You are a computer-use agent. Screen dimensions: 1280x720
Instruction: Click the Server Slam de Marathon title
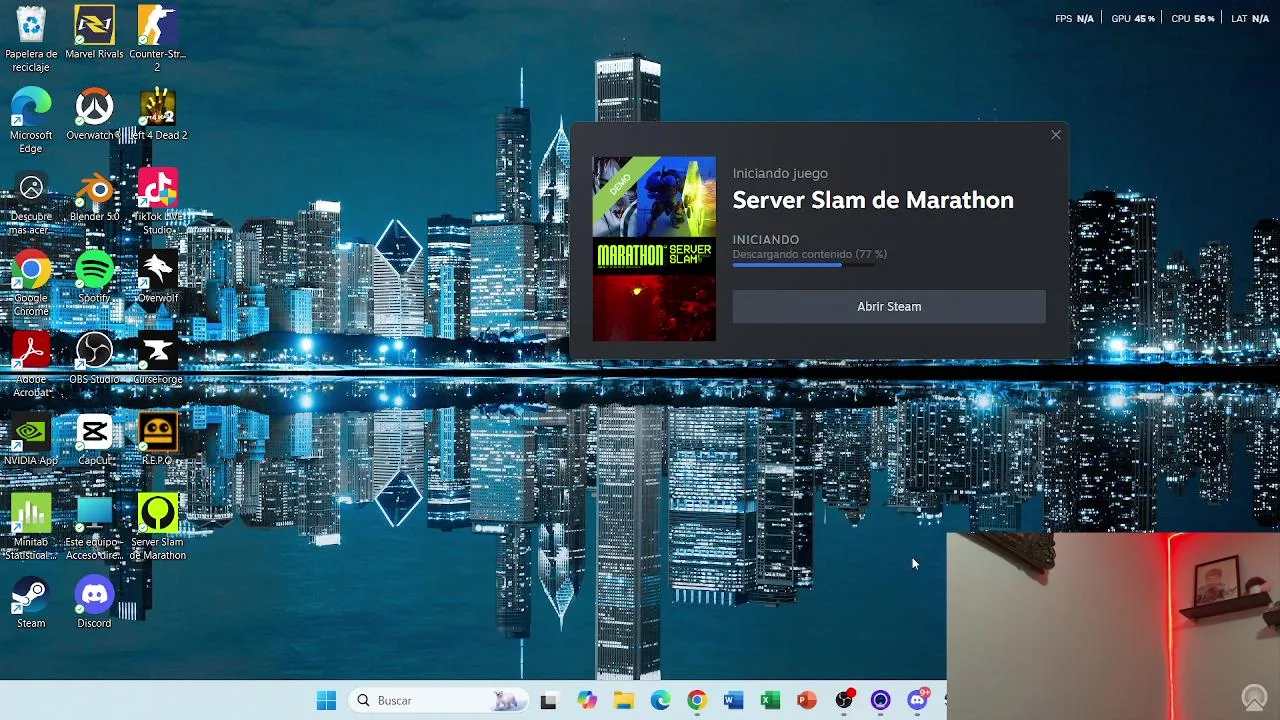pyautogui.click(x=873, y=200)
